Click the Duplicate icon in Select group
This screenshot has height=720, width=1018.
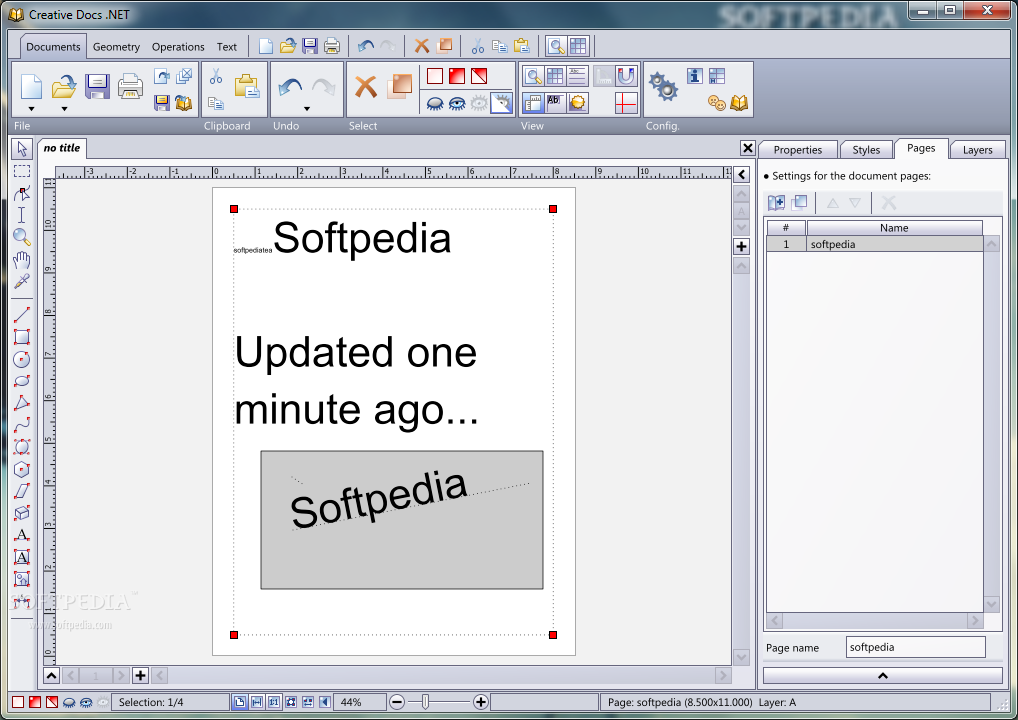(400, 86)
